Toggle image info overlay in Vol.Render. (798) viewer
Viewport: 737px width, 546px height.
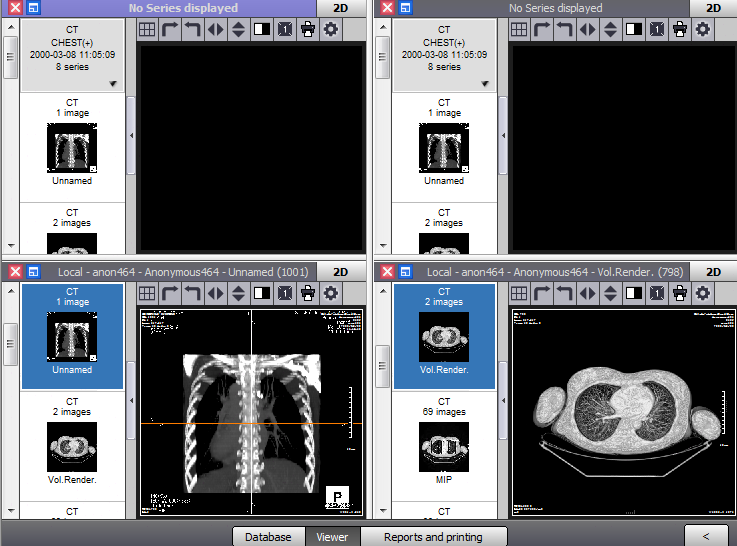coord(657,294)
